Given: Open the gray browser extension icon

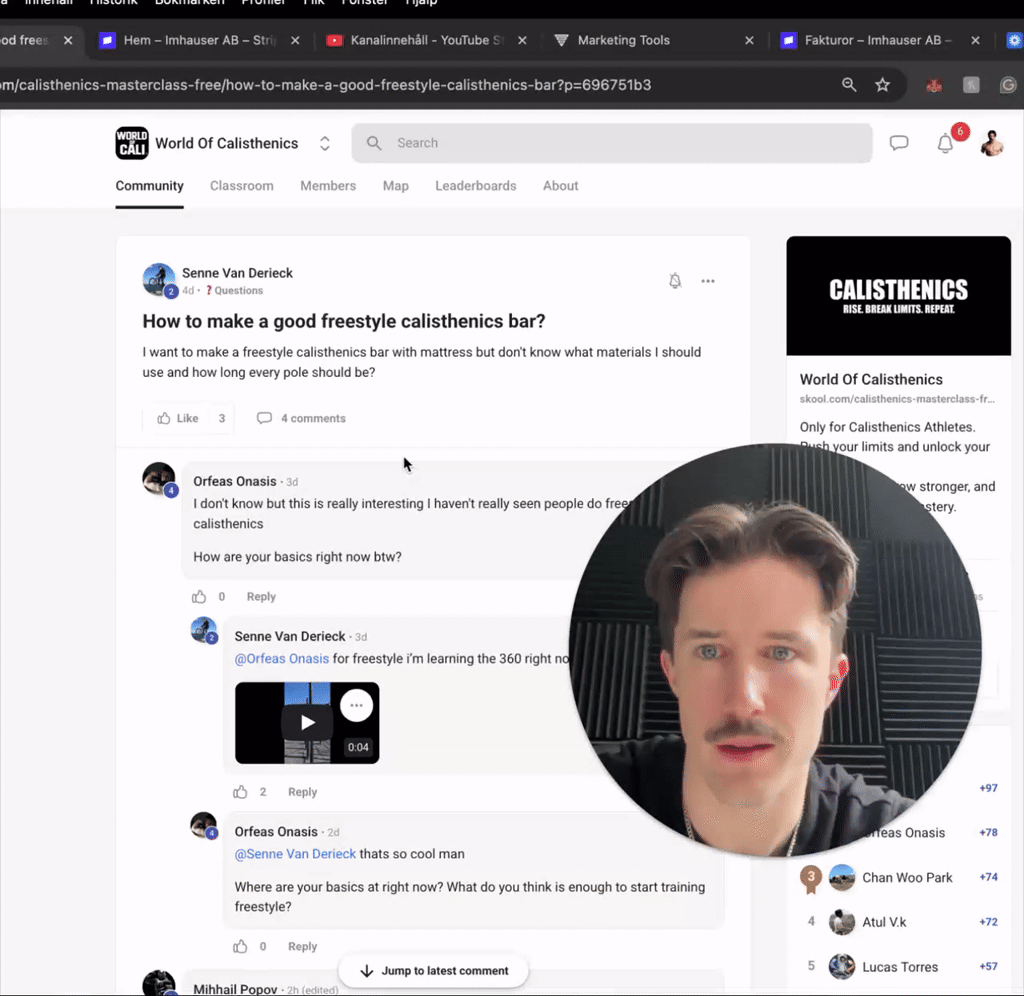Looking at the screenshot, I should point(971,85).
